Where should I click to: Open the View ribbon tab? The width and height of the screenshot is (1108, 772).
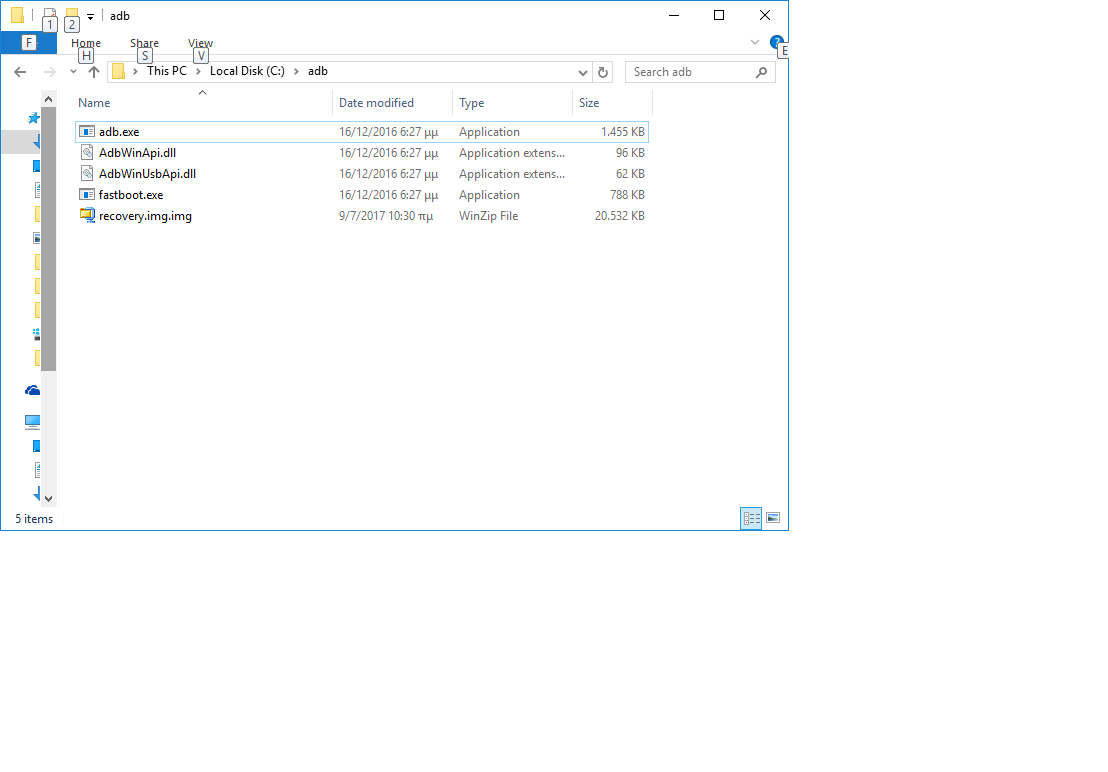[200, 43]
